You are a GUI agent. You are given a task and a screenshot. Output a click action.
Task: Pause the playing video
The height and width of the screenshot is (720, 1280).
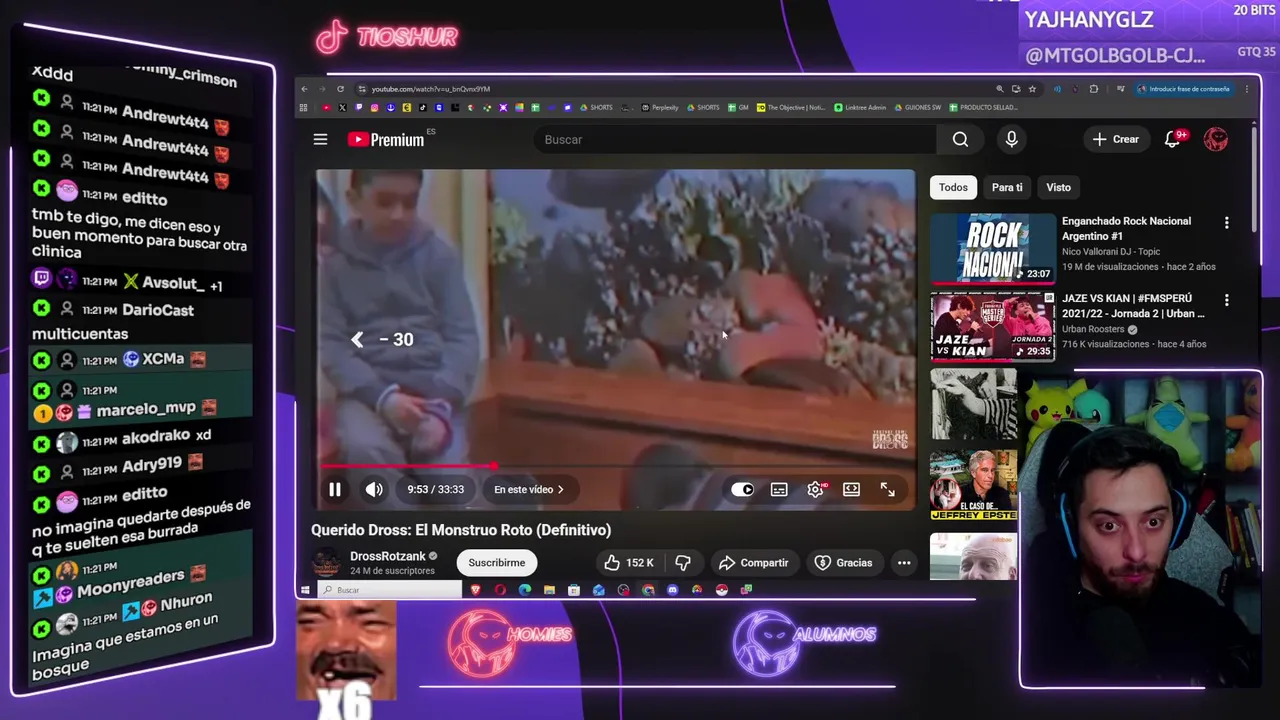pyautogui.click(x=335, y=489)
